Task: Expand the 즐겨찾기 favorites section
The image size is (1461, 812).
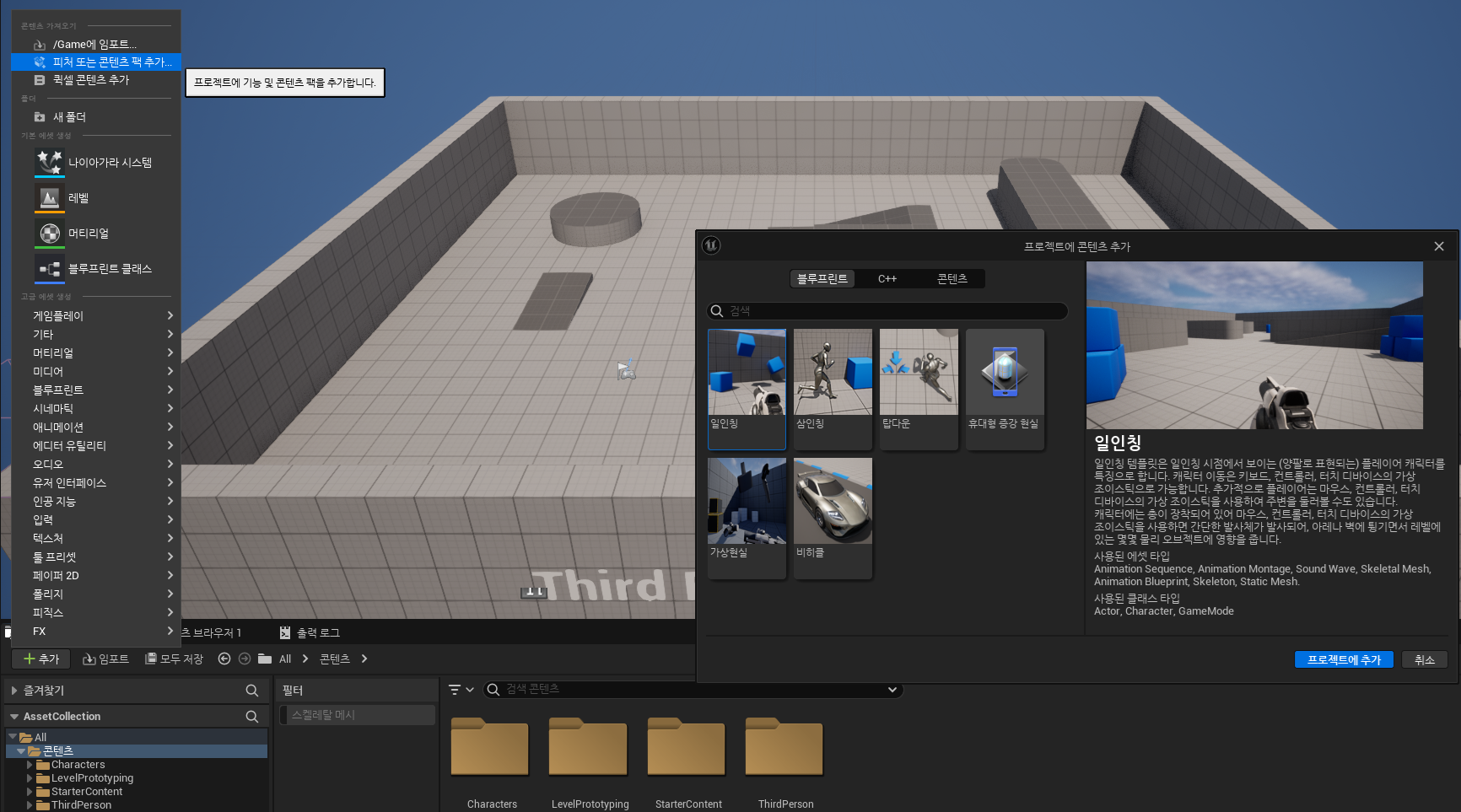Action: click(14, 691)
